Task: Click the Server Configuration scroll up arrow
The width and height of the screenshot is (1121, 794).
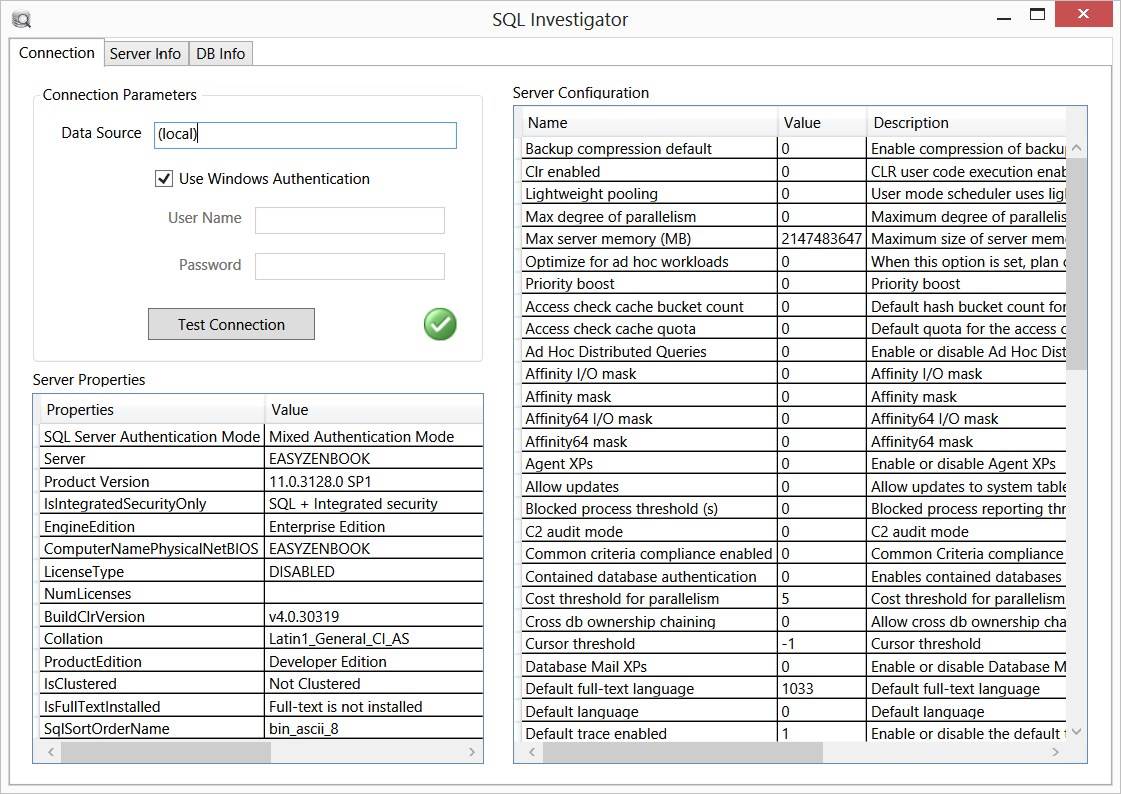Action: click(x=1077, y=148)
